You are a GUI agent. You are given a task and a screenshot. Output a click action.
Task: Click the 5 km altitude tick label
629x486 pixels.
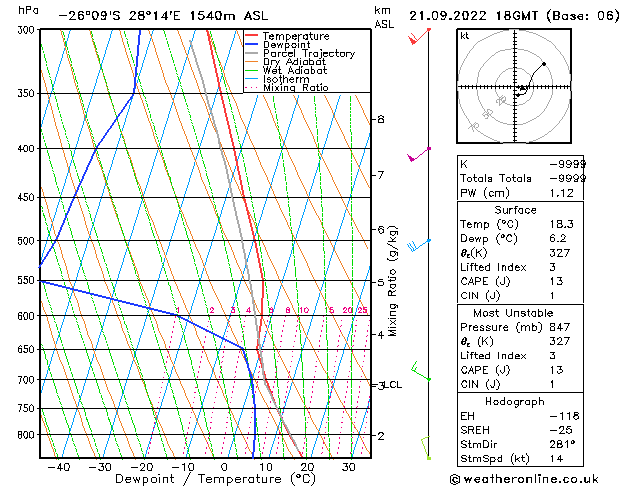tap(381, 282)
